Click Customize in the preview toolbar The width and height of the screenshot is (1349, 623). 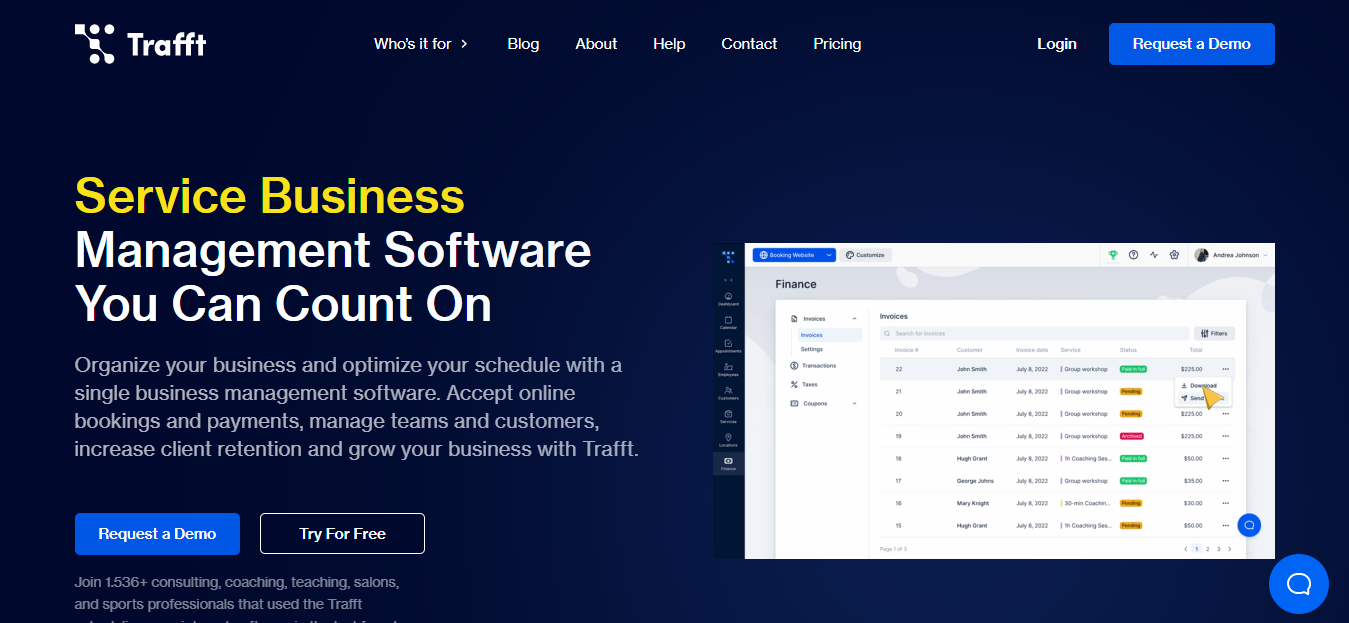[865, 255]
